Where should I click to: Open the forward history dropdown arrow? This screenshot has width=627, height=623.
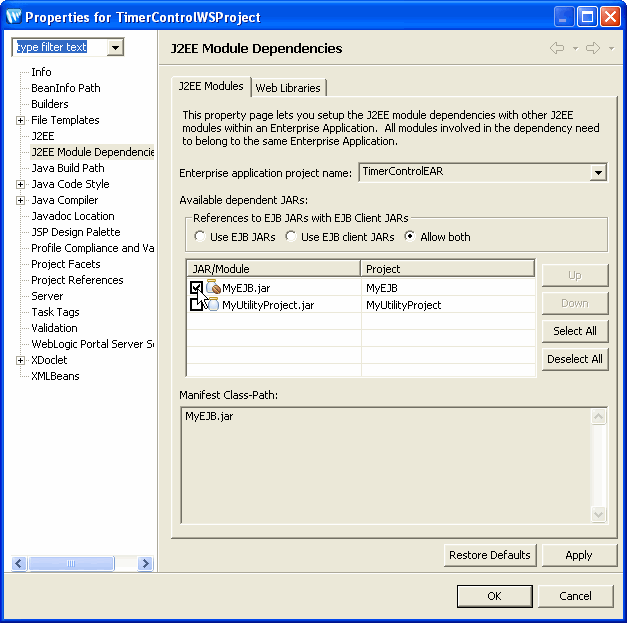(611, 48)
